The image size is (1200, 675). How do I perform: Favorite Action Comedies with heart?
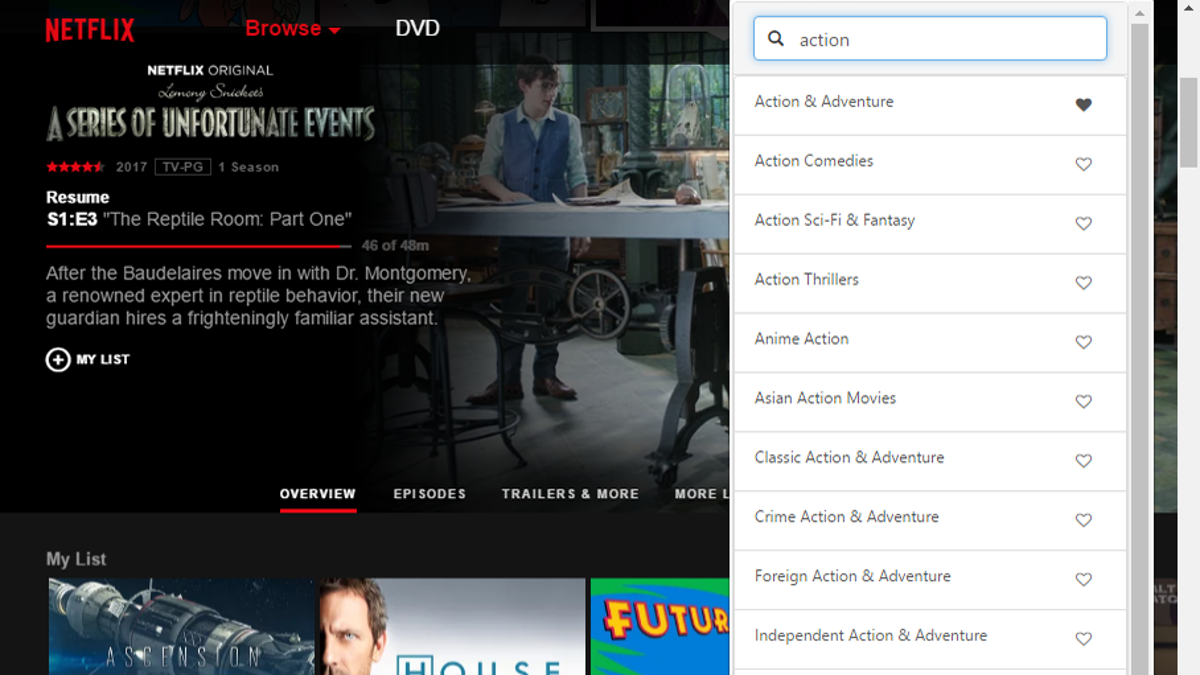point(1083,164)
